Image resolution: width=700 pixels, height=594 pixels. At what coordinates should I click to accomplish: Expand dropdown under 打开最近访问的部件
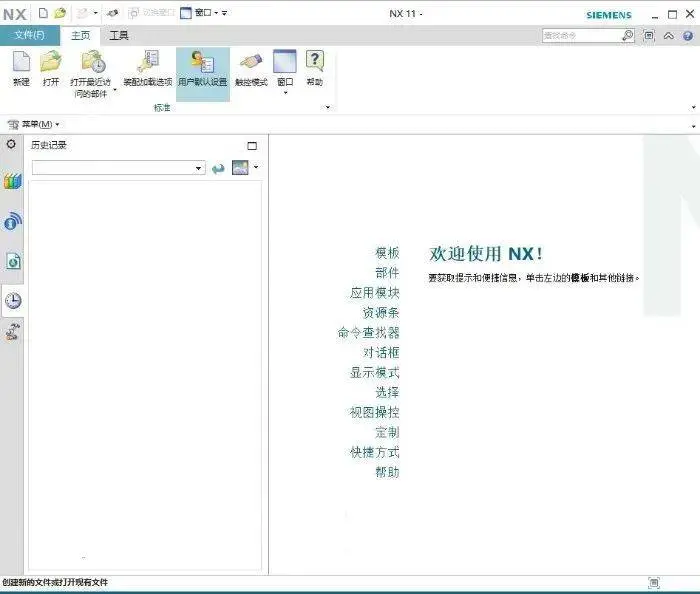[115, 90]
